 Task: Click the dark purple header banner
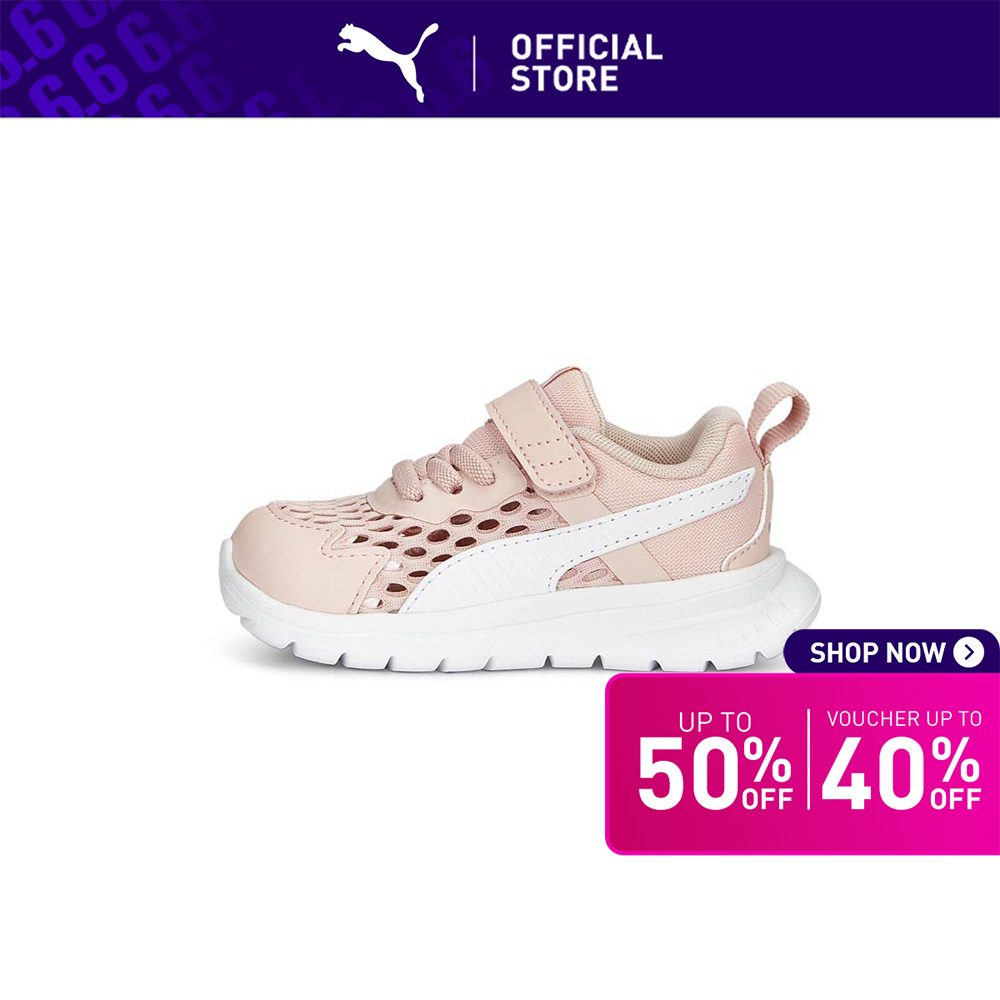(500, 59)
